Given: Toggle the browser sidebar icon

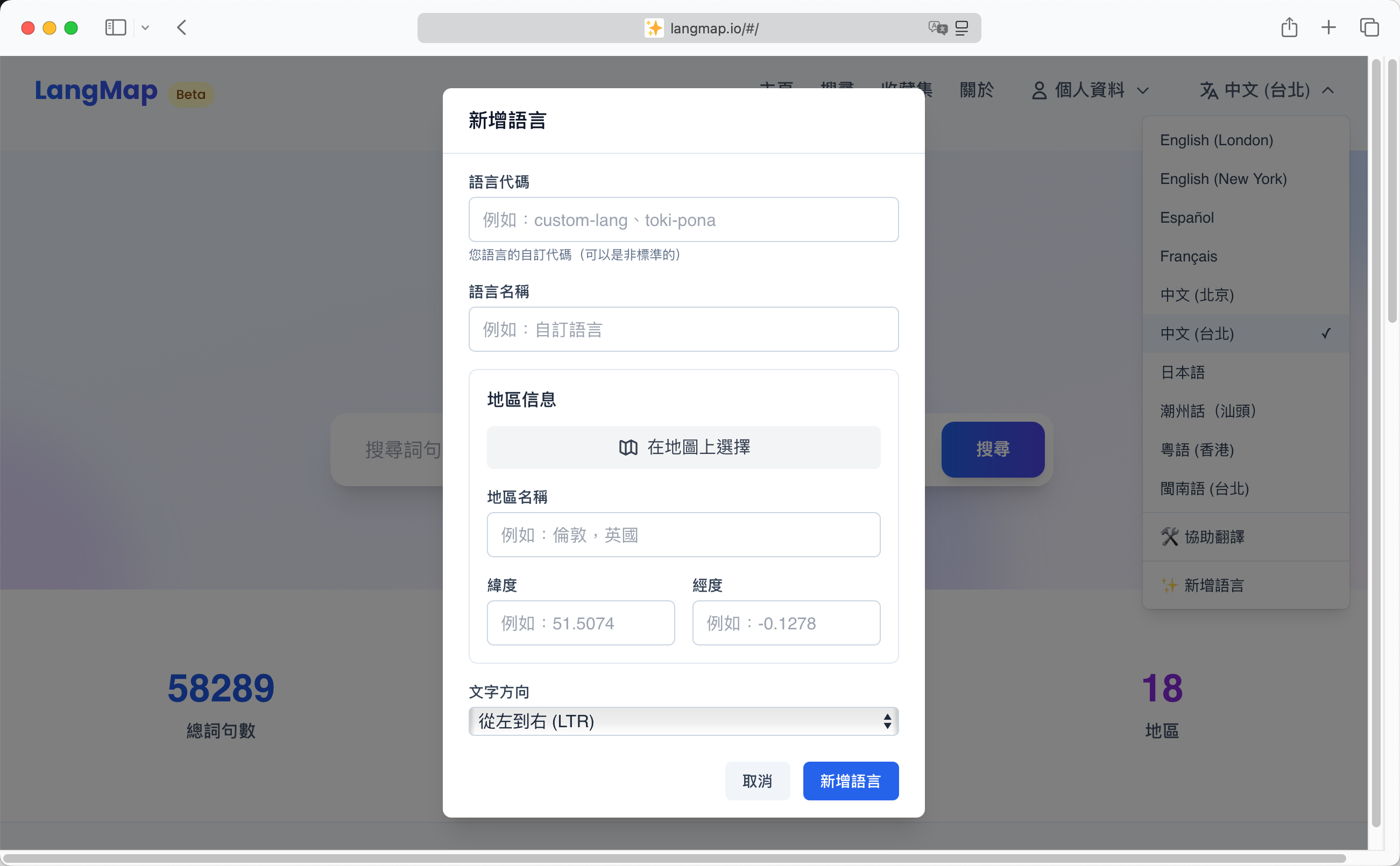Looking at the screenshot, I should click(115, 27).
